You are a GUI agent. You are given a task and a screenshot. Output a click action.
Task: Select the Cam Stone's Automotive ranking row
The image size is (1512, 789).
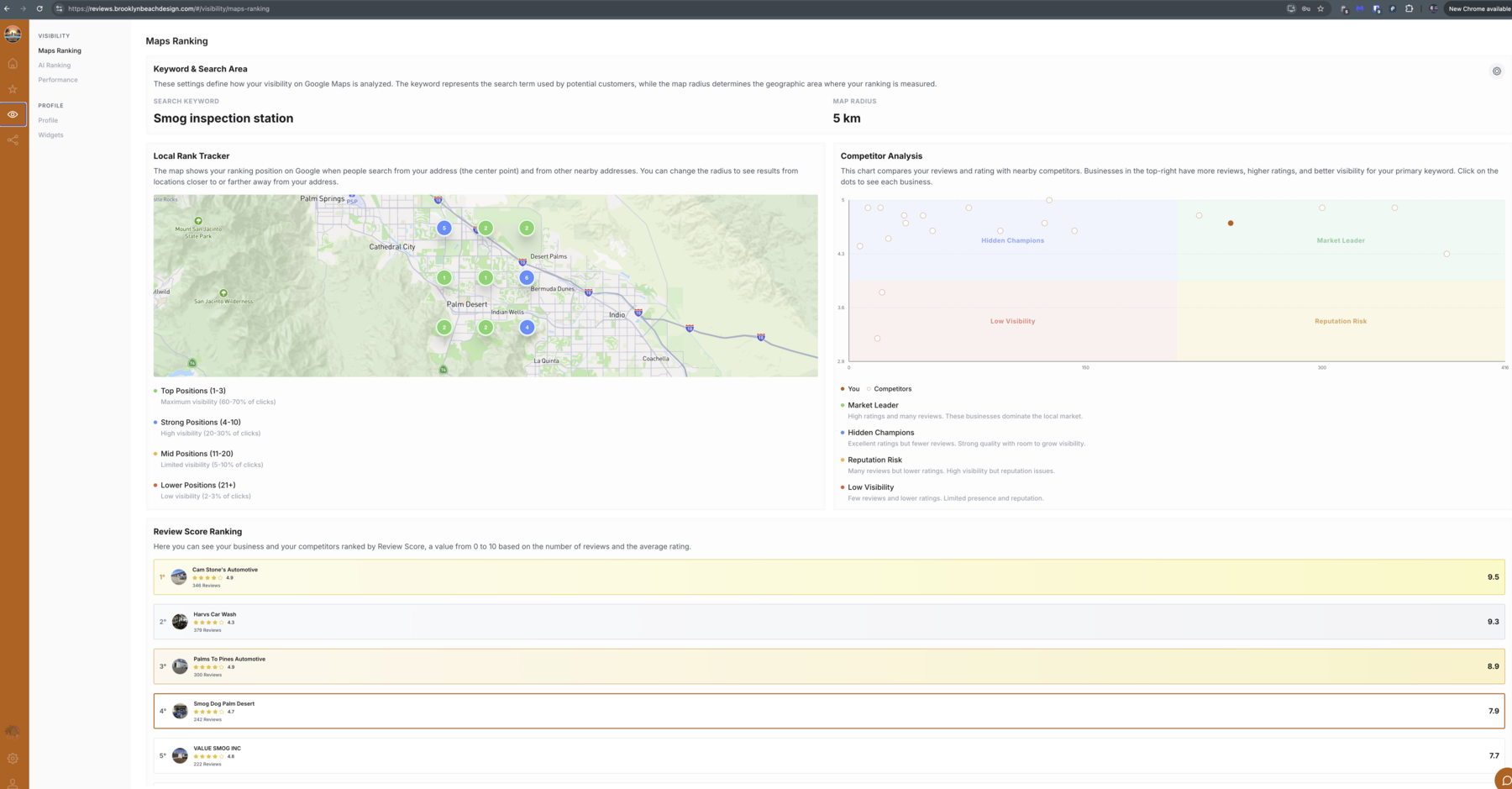pos(829,577)
